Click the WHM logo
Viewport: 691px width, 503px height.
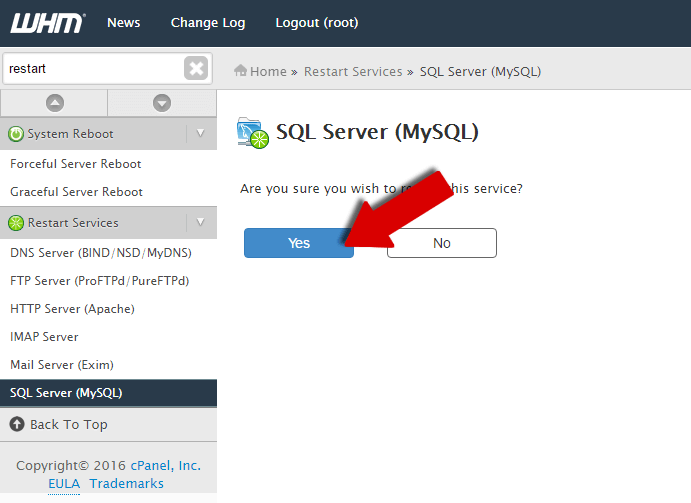(48, 23)
